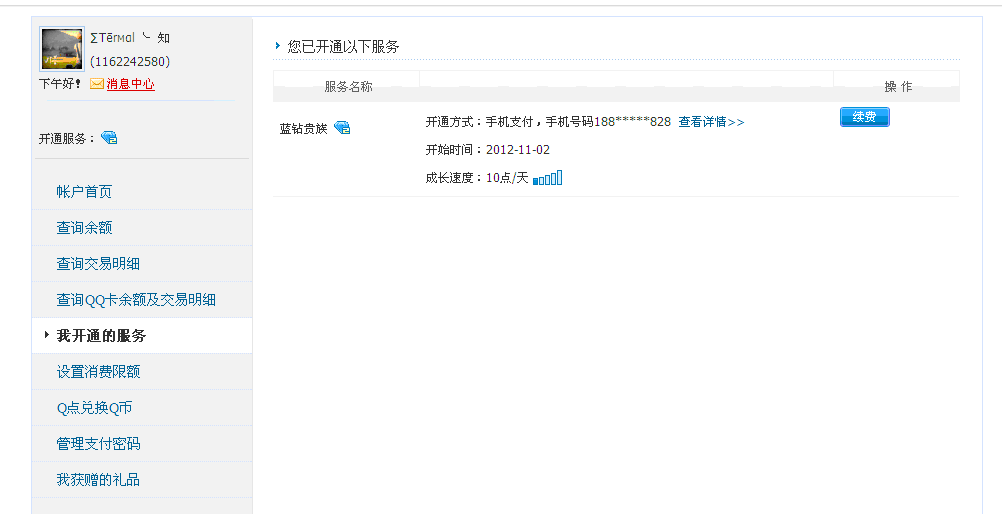Click the start date 2012-11-02
1002x514 pixels.
(518, 150)
